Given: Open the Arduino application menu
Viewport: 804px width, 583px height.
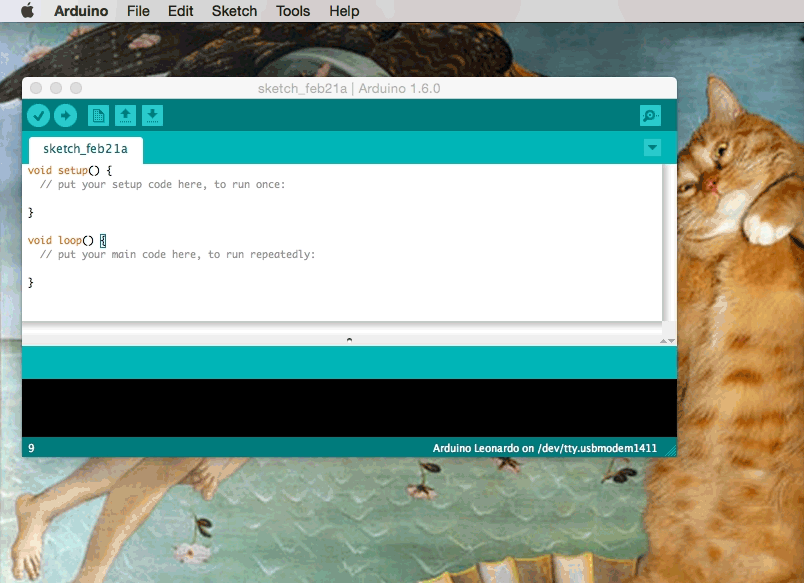Looking at the screenshot, I should tap(81, 11).
